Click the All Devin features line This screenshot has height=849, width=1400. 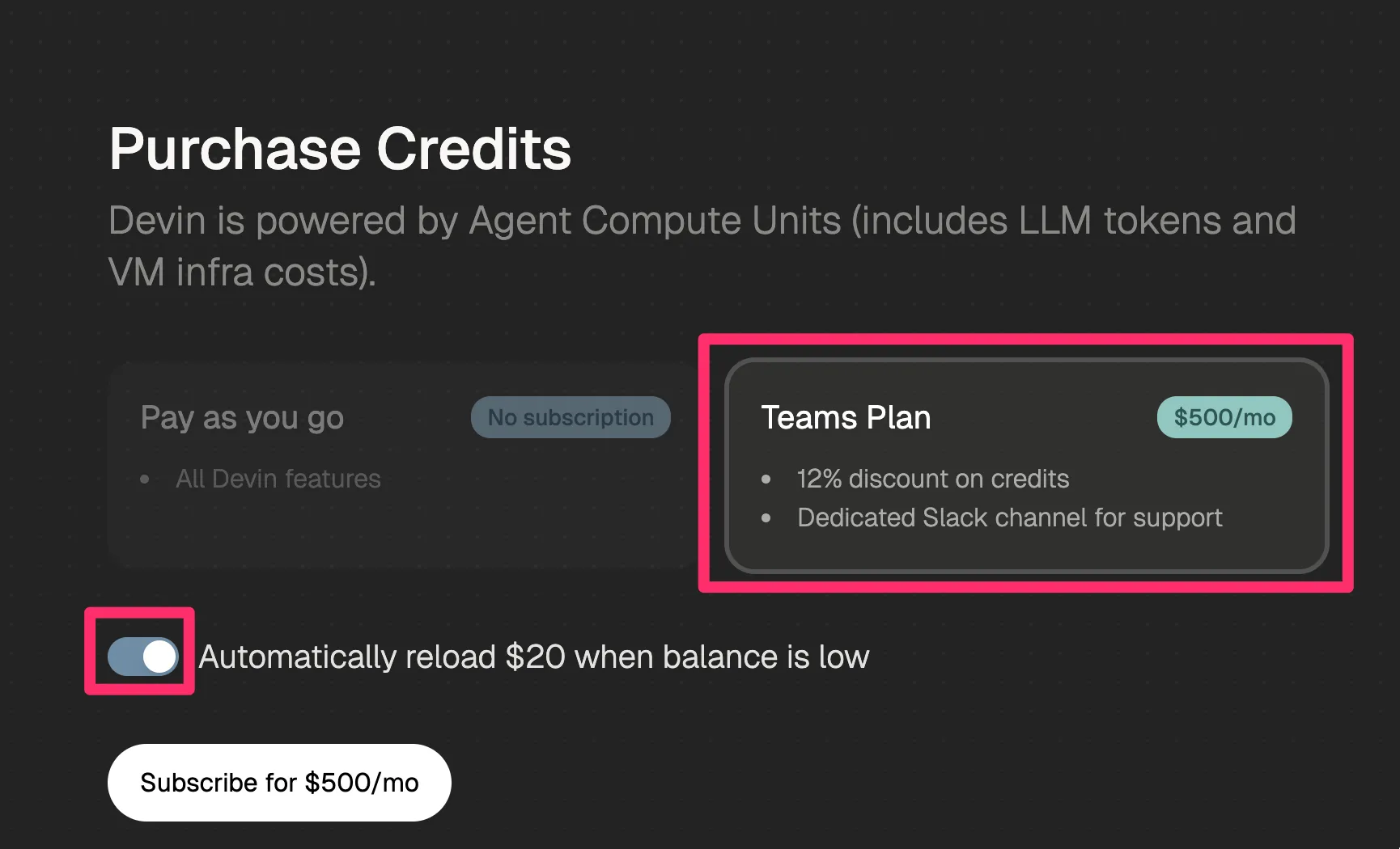coord(278,479)
